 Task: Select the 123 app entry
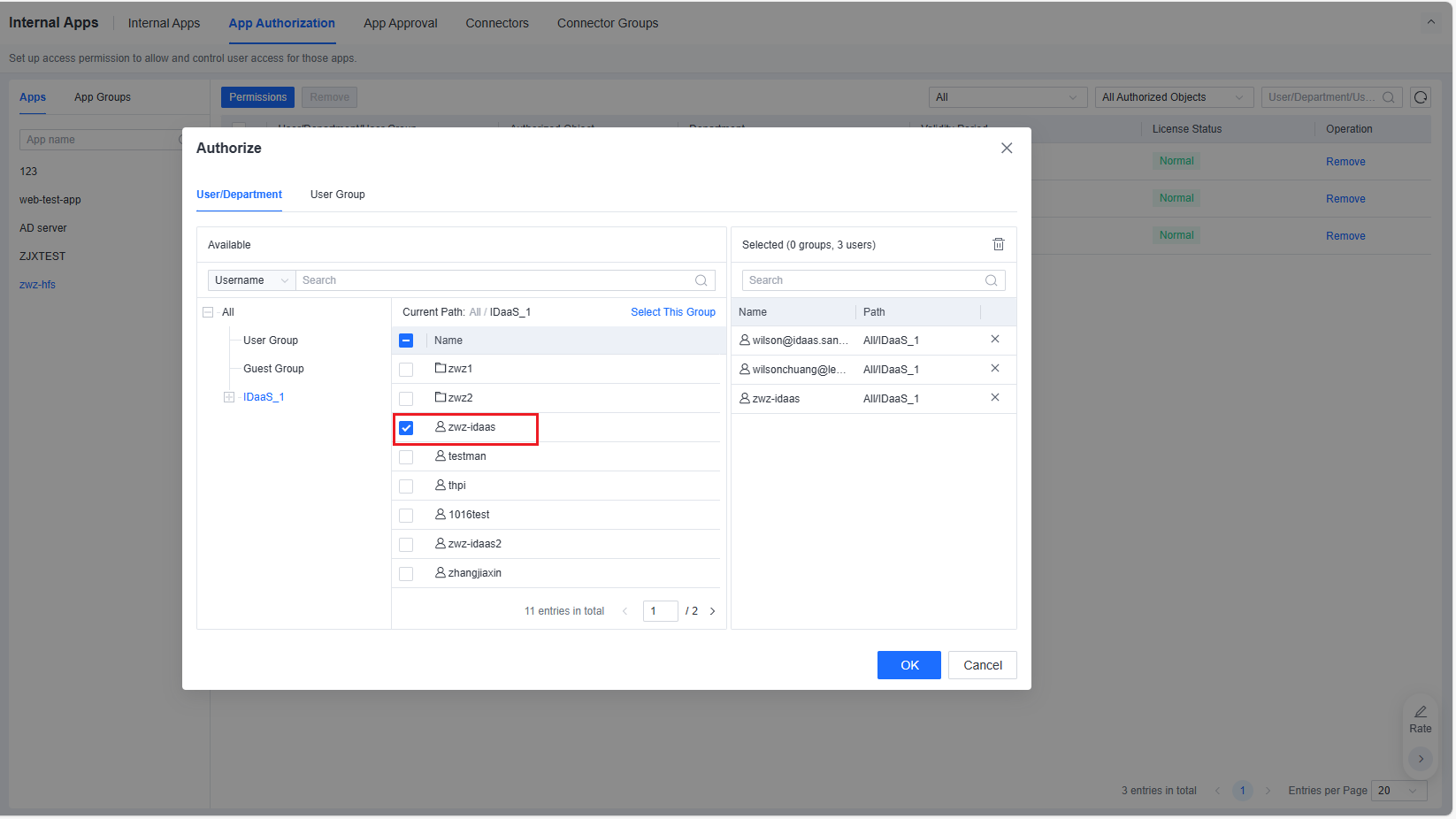point(28,172)
